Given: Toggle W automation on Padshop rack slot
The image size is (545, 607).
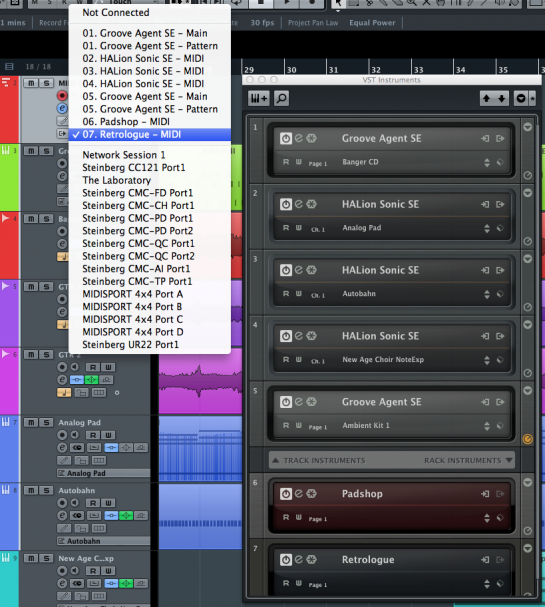Looking at the screenshot, I should (x=299, y=518).
